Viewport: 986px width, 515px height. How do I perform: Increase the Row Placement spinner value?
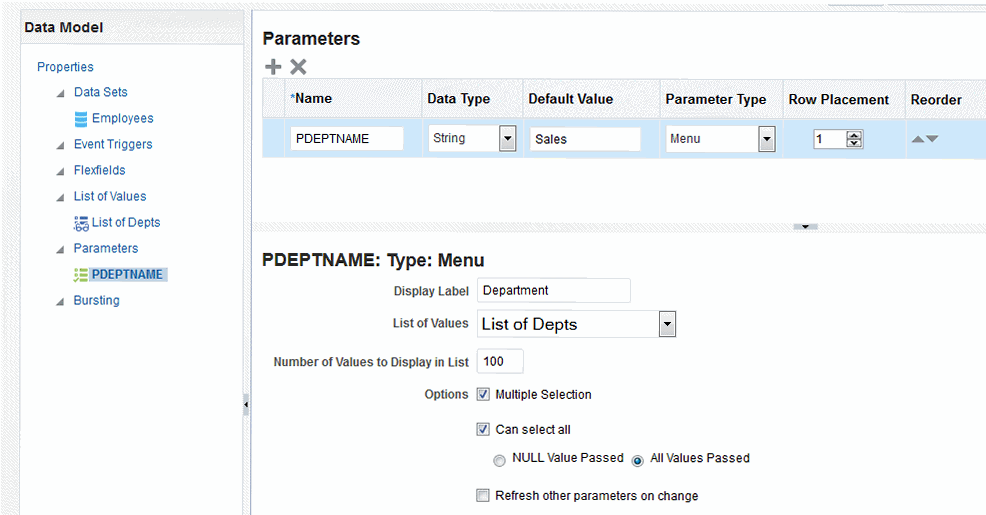tap(854, 135)
